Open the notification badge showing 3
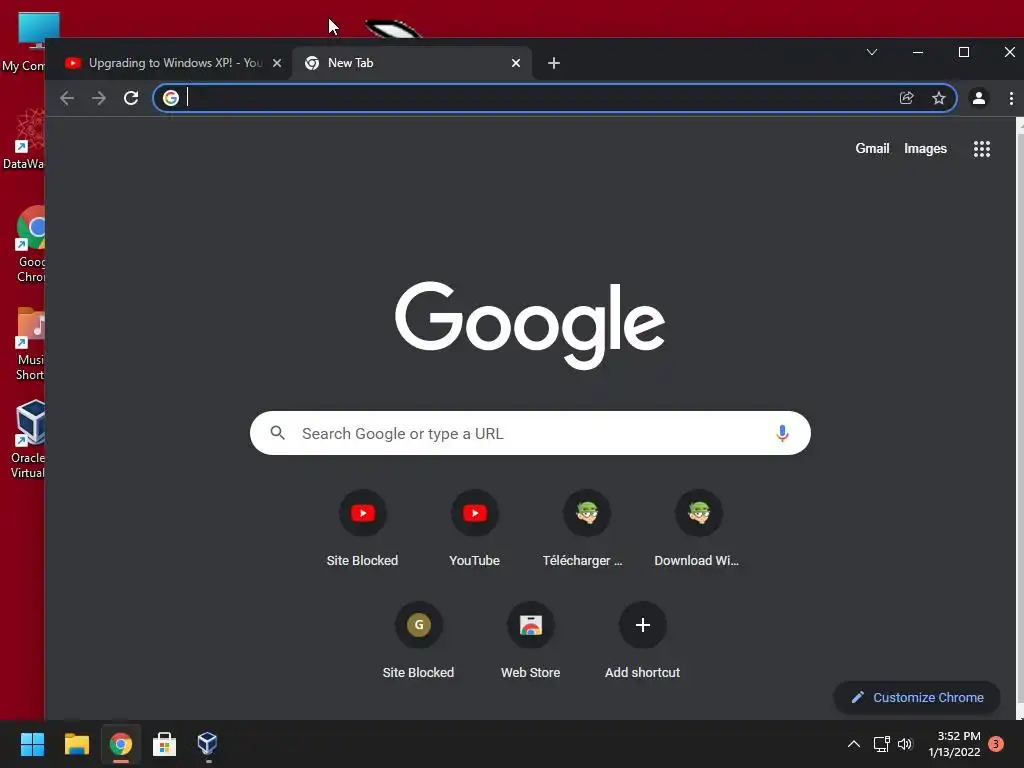This screenshot has height=768, width=1024. (x=996, y=744)
